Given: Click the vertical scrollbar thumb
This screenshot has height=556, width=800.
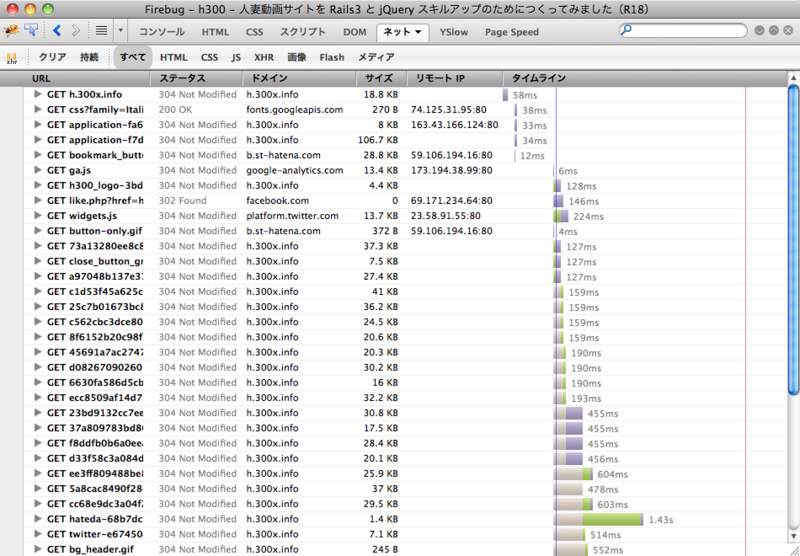Looking at the screenshot, I should (793, 240).
